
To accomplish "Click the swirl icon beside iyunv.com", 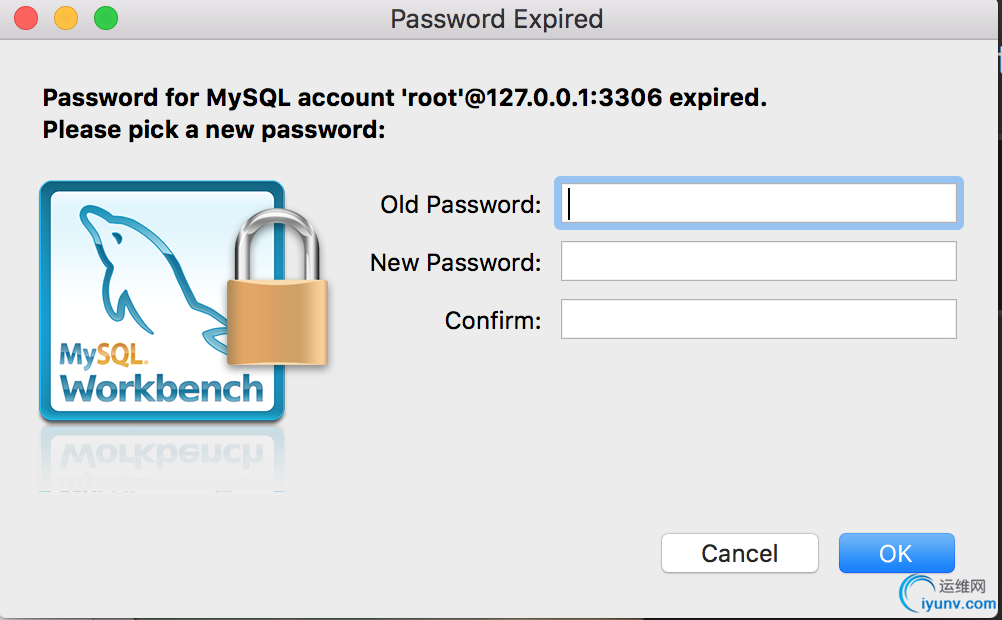I will 916,593.
